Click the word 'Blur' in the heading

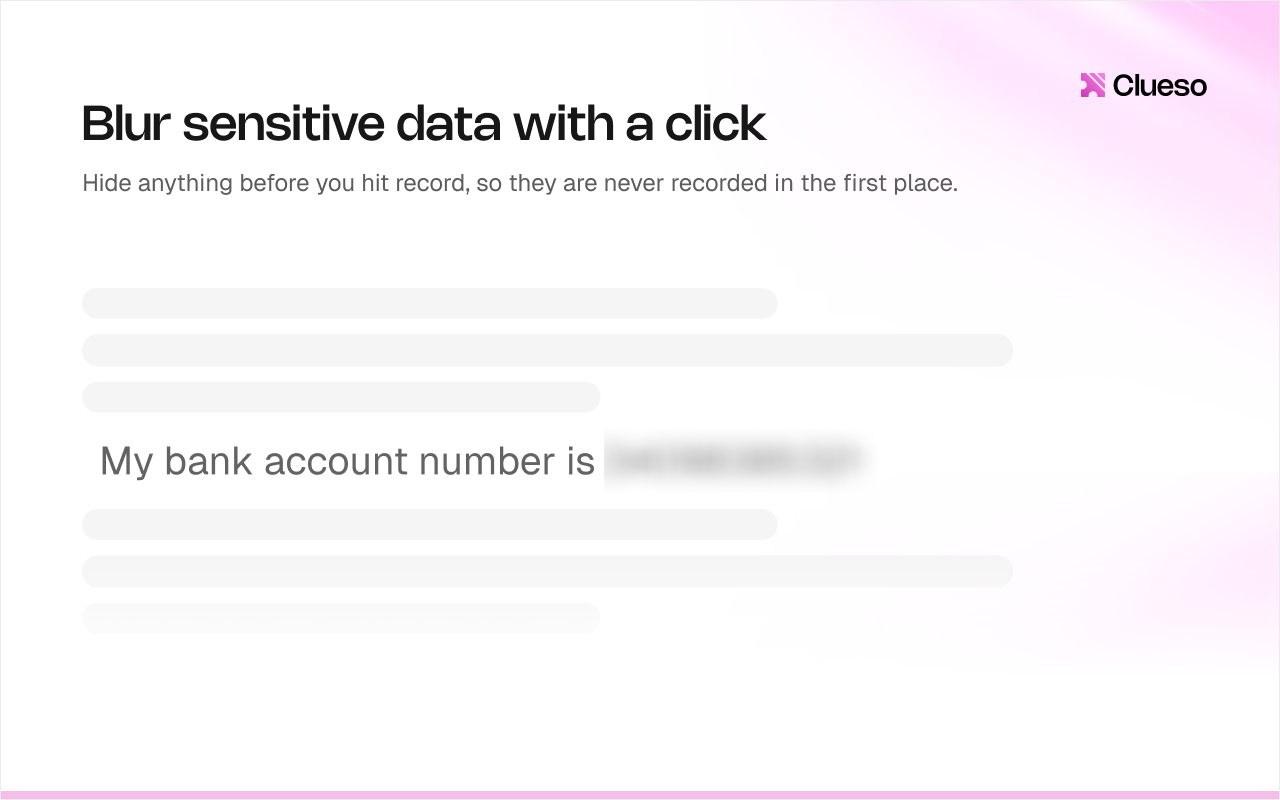[126, 124]
